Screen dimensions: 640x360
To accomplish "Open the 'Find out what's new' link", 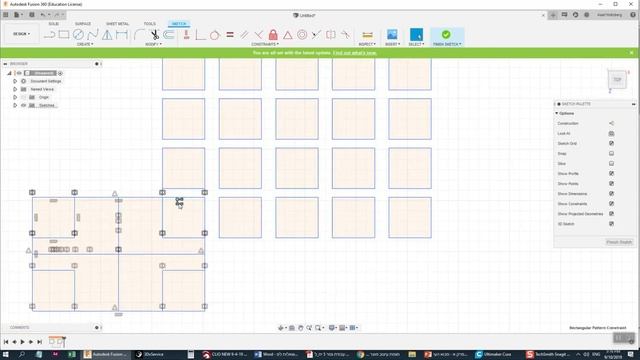I will point(355,53).
